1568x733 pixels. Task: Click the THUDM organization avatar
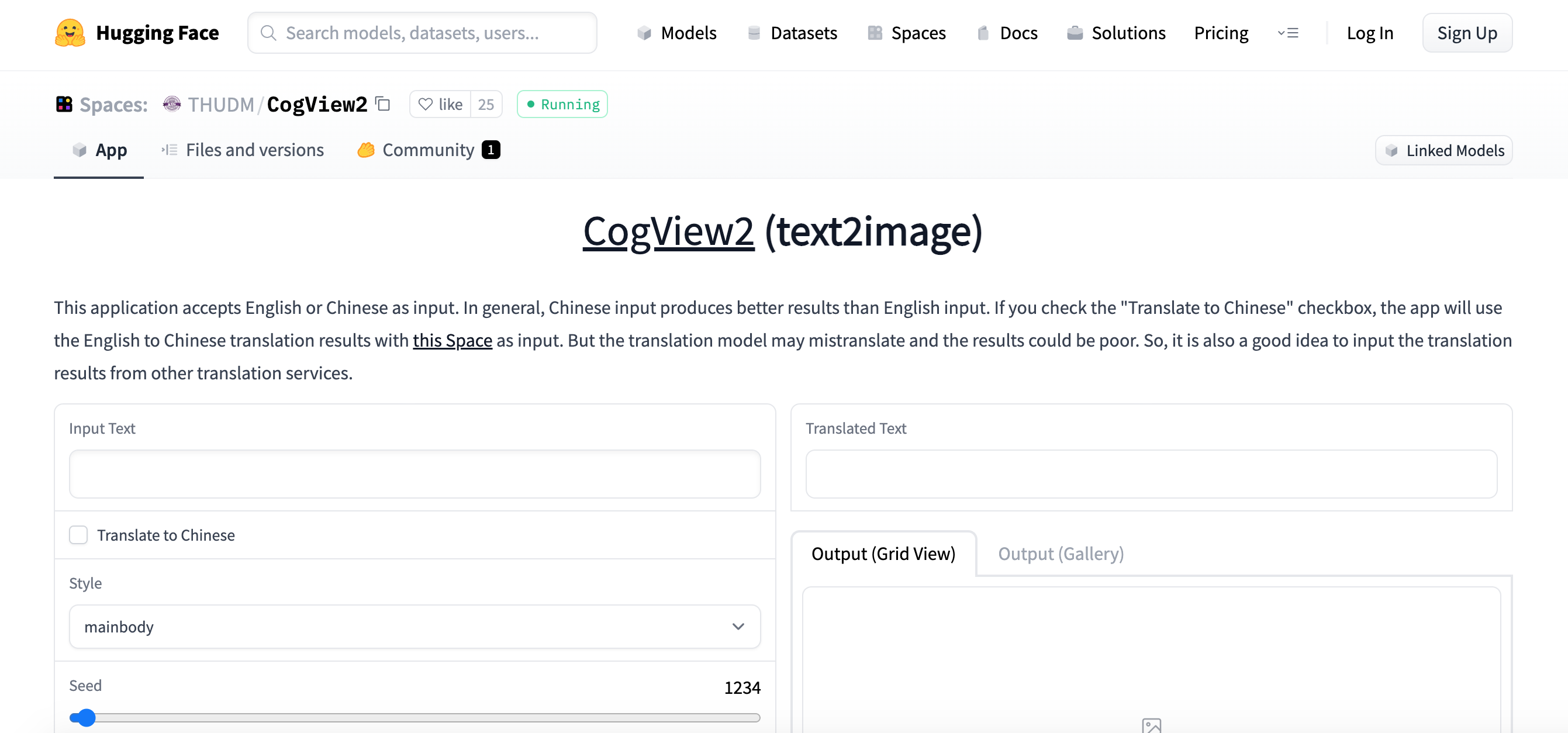(x=172, y=104)
